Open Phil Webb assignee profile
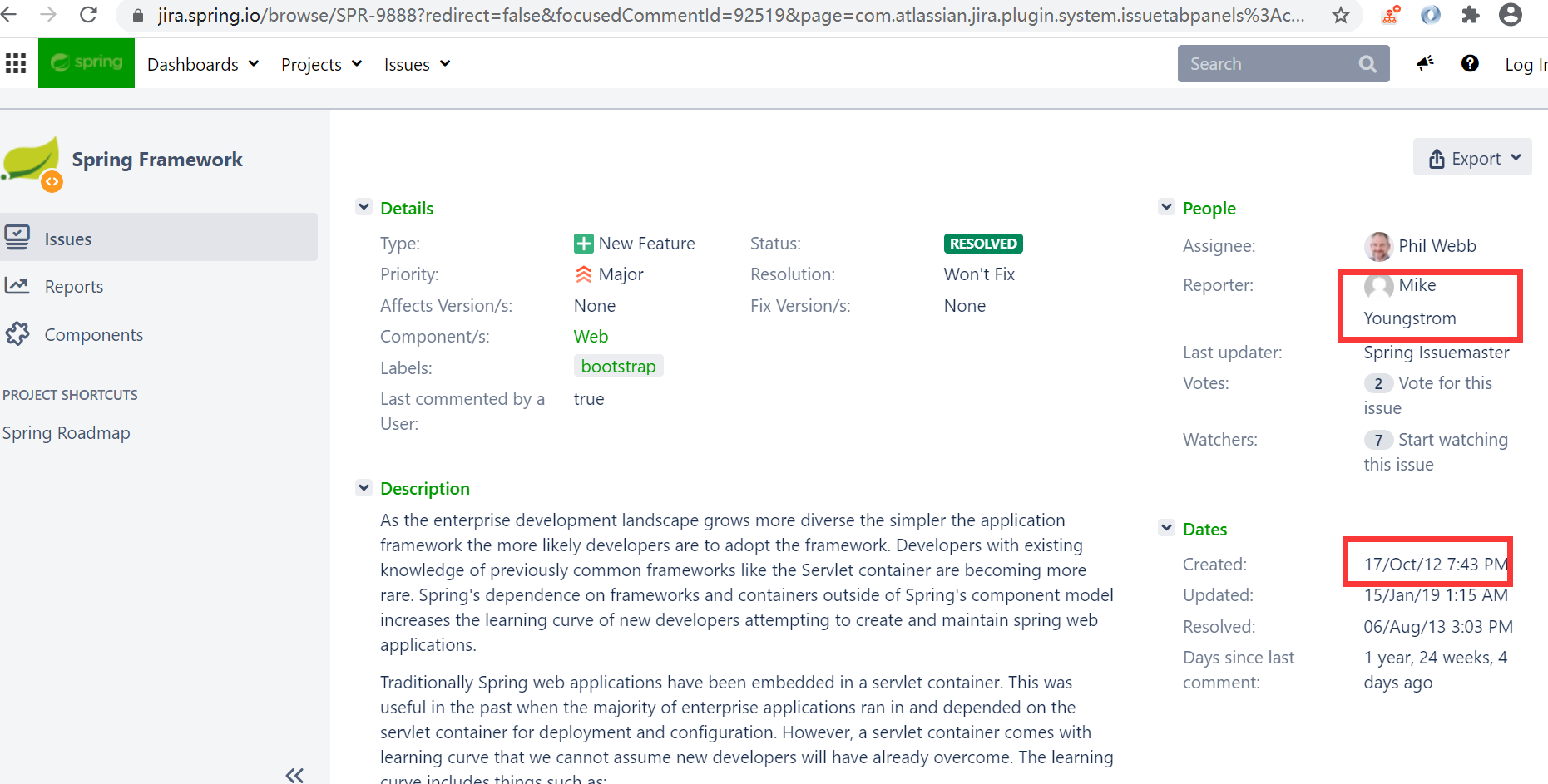Image resolution: width=1548 pixels, height=784 pixels. coord(1437,245)
